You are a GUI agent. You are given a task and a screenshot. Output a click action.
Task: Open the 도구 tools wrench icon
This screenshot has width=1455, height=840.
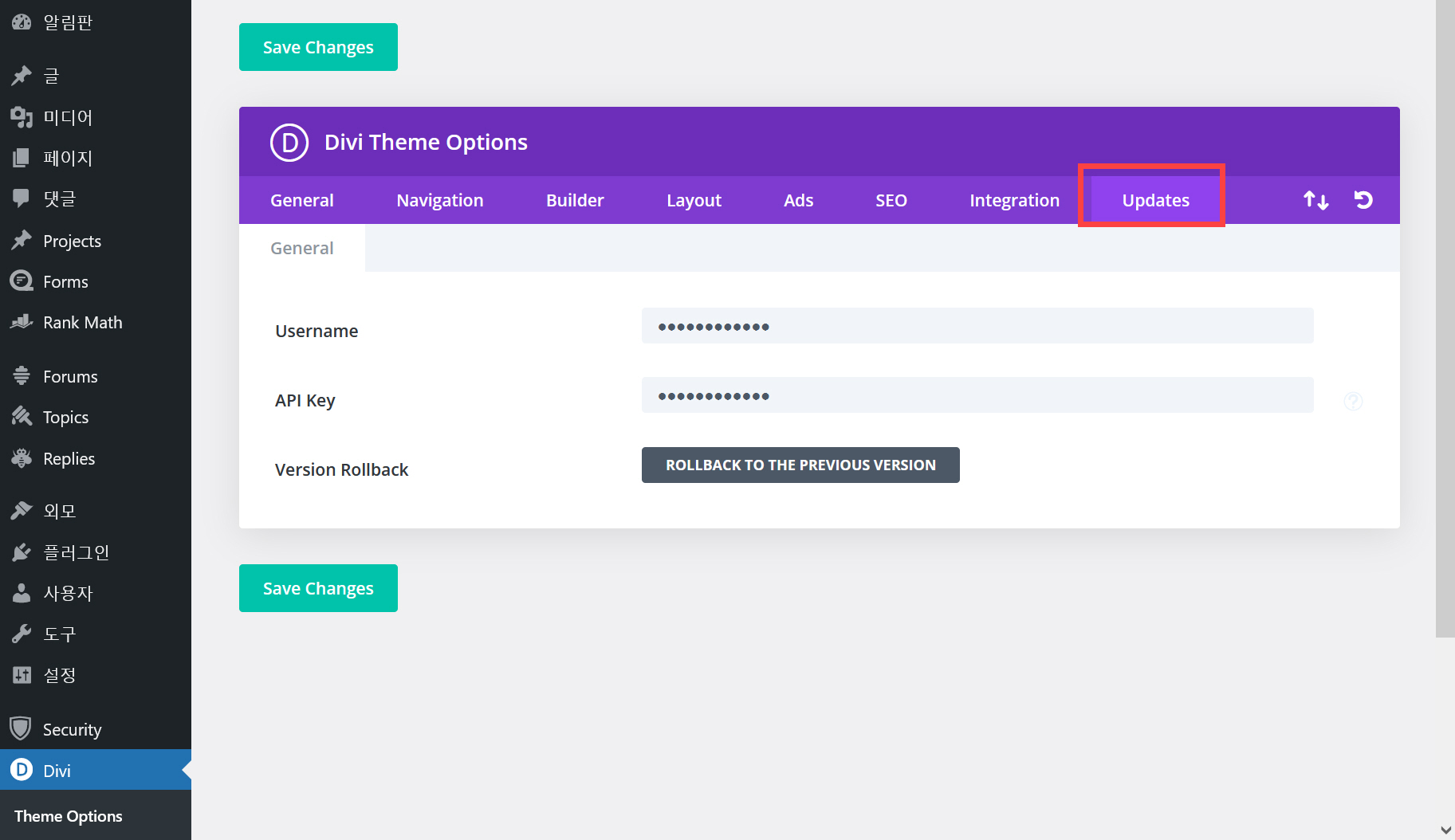(x=22, y=634)
